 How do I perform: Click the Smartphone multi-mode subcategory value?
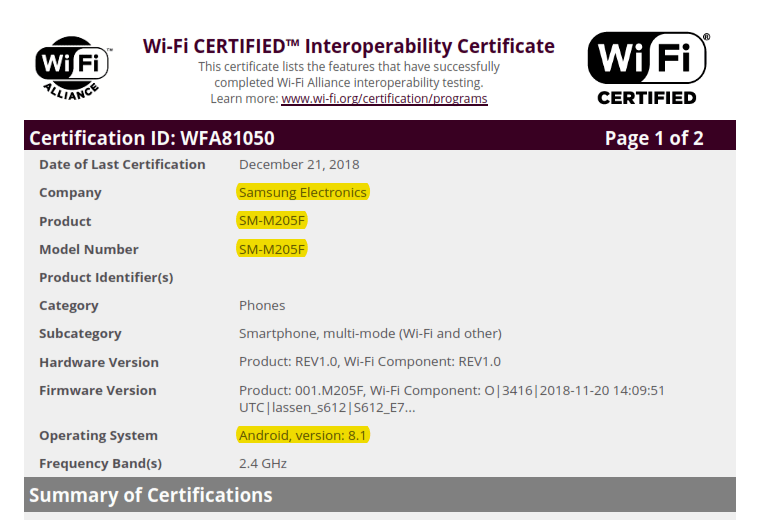(x=370, y=333)
